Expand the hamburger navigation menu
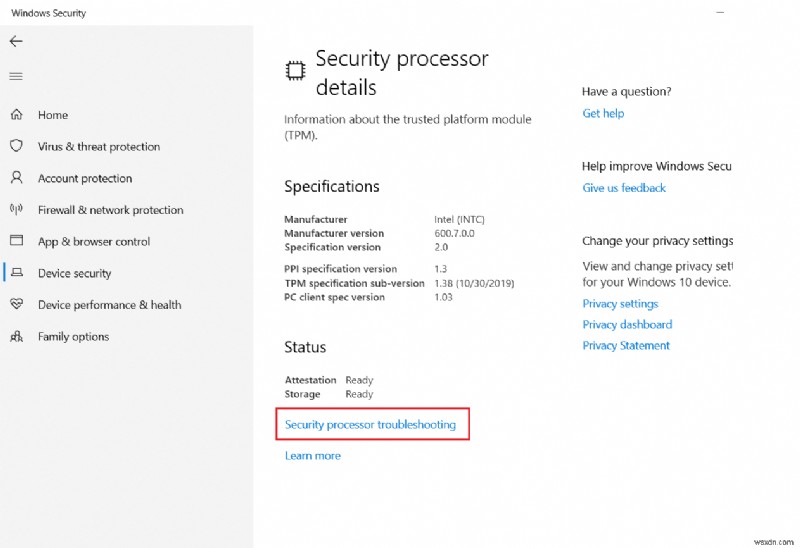The image size is (800, 548). 16,76
